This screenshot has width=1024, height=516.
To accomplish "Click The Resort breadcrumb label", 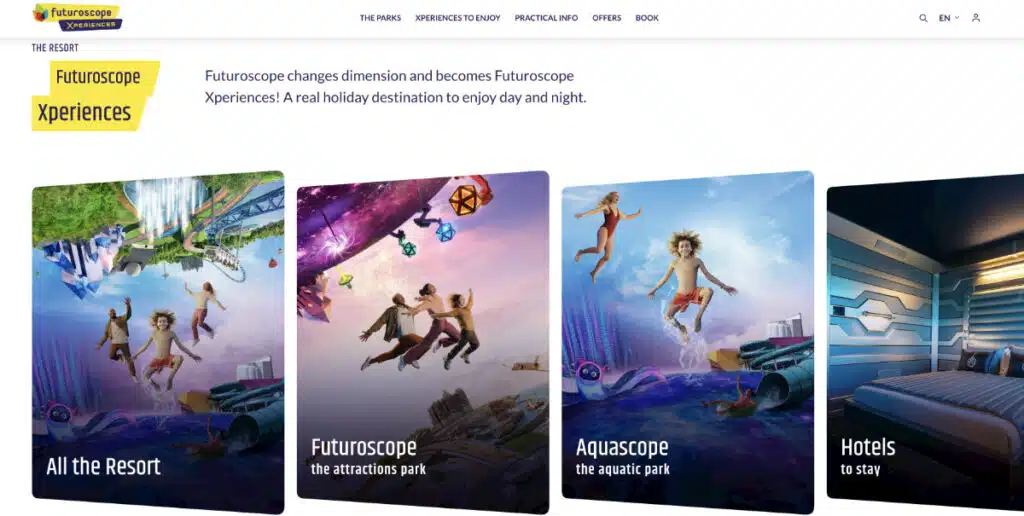I will pyautogui.click(x=55, y=48).
